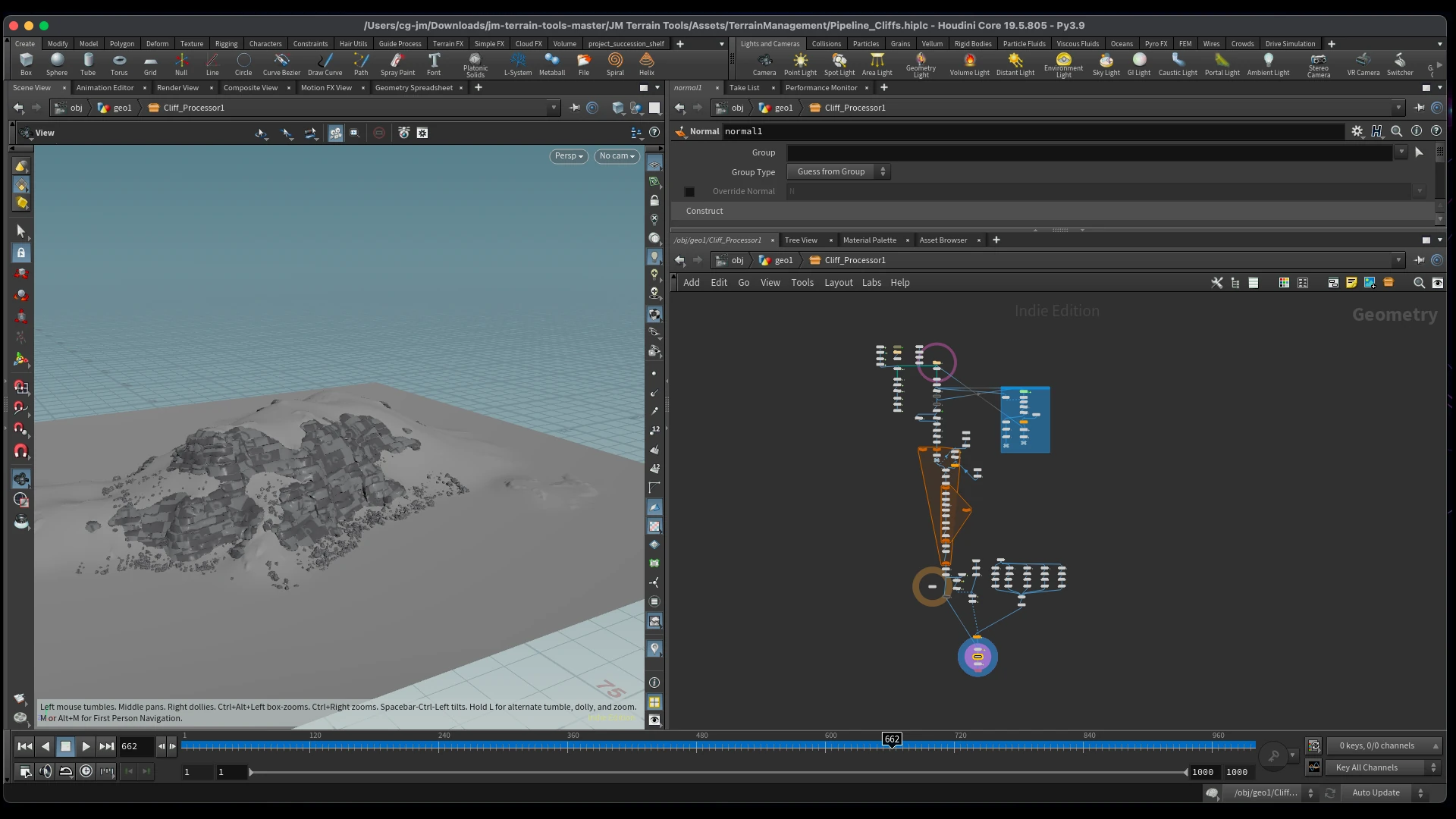
Task: Select the Box shelf tool
Action: 26,64
